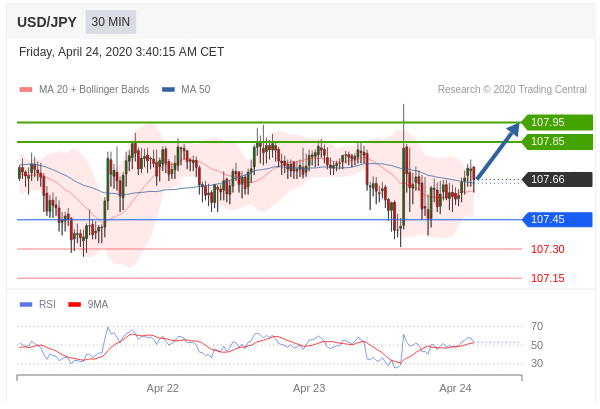Click the 107.15 support level label
600x409 pixels.
(548, 278)
